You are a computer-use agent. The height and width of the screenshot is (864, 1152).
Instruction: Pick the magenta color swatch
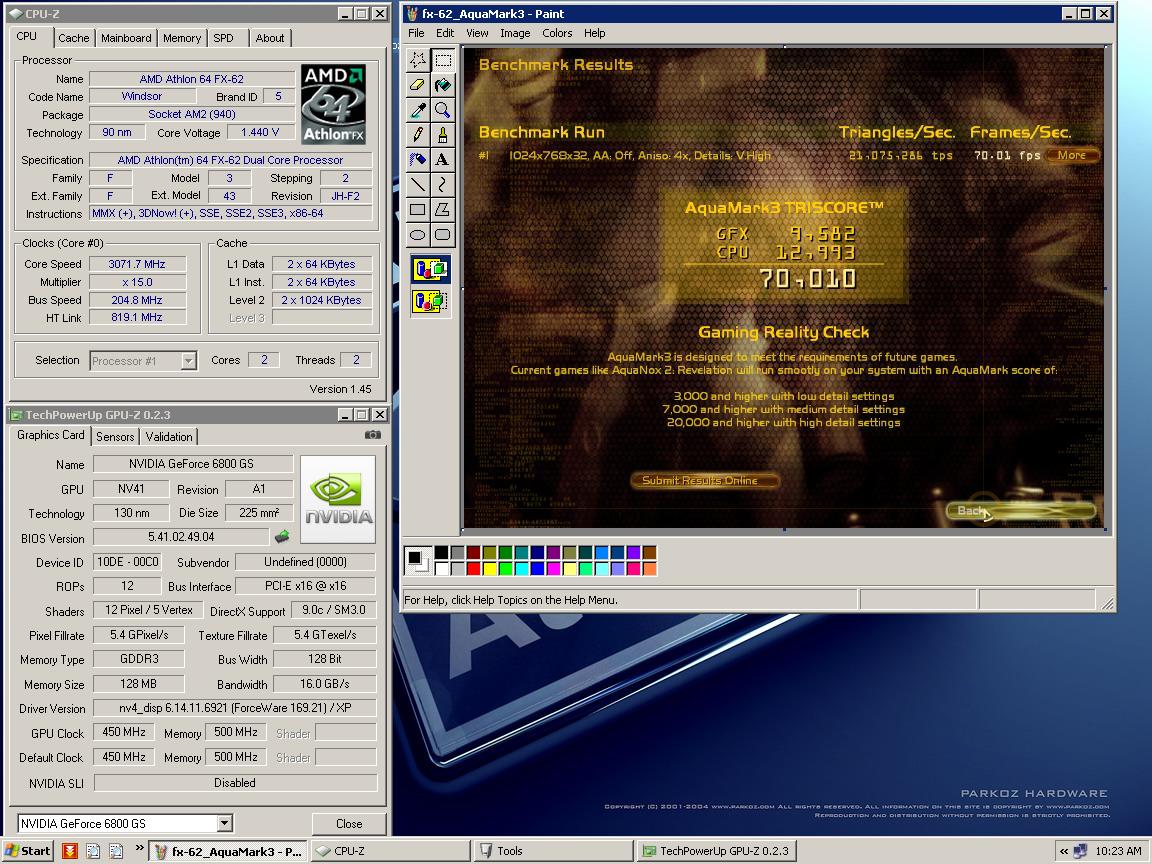click(x=553, y=568)
